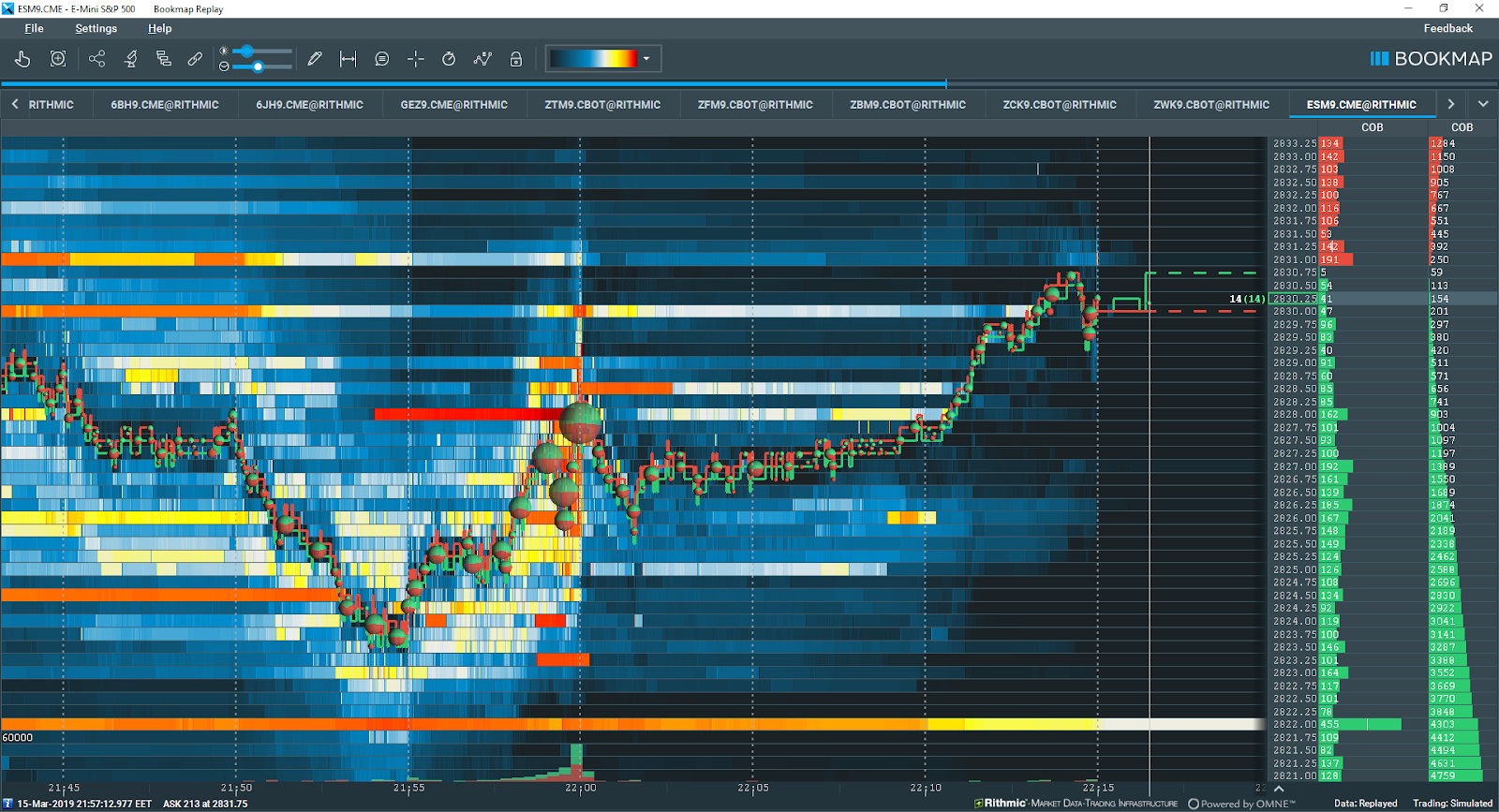1499x812 pixels.
Task: Open the File menu
Action: pos(34,28)
